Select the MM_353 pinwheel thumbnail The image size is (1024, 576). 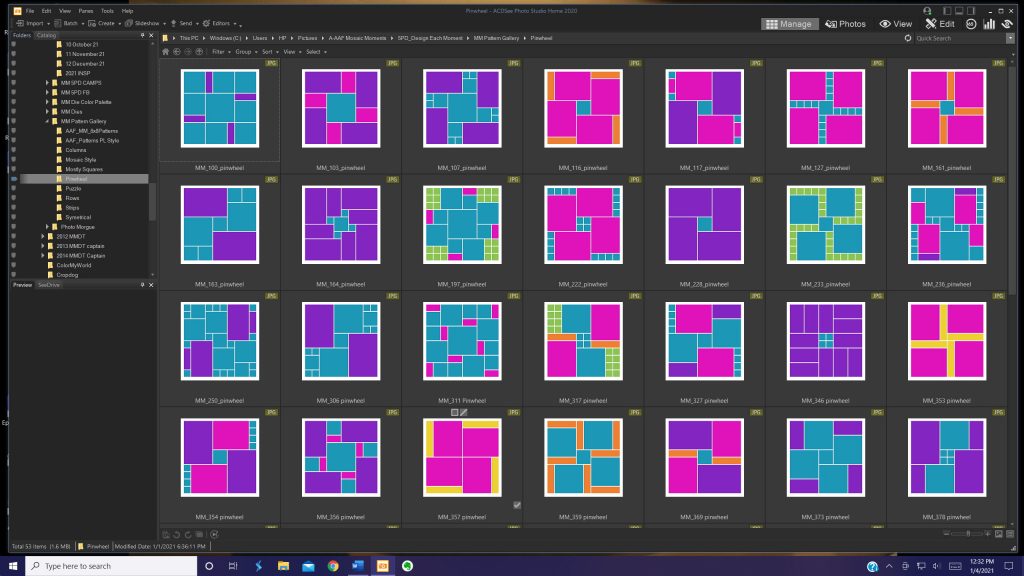click(x=946, y=341)
